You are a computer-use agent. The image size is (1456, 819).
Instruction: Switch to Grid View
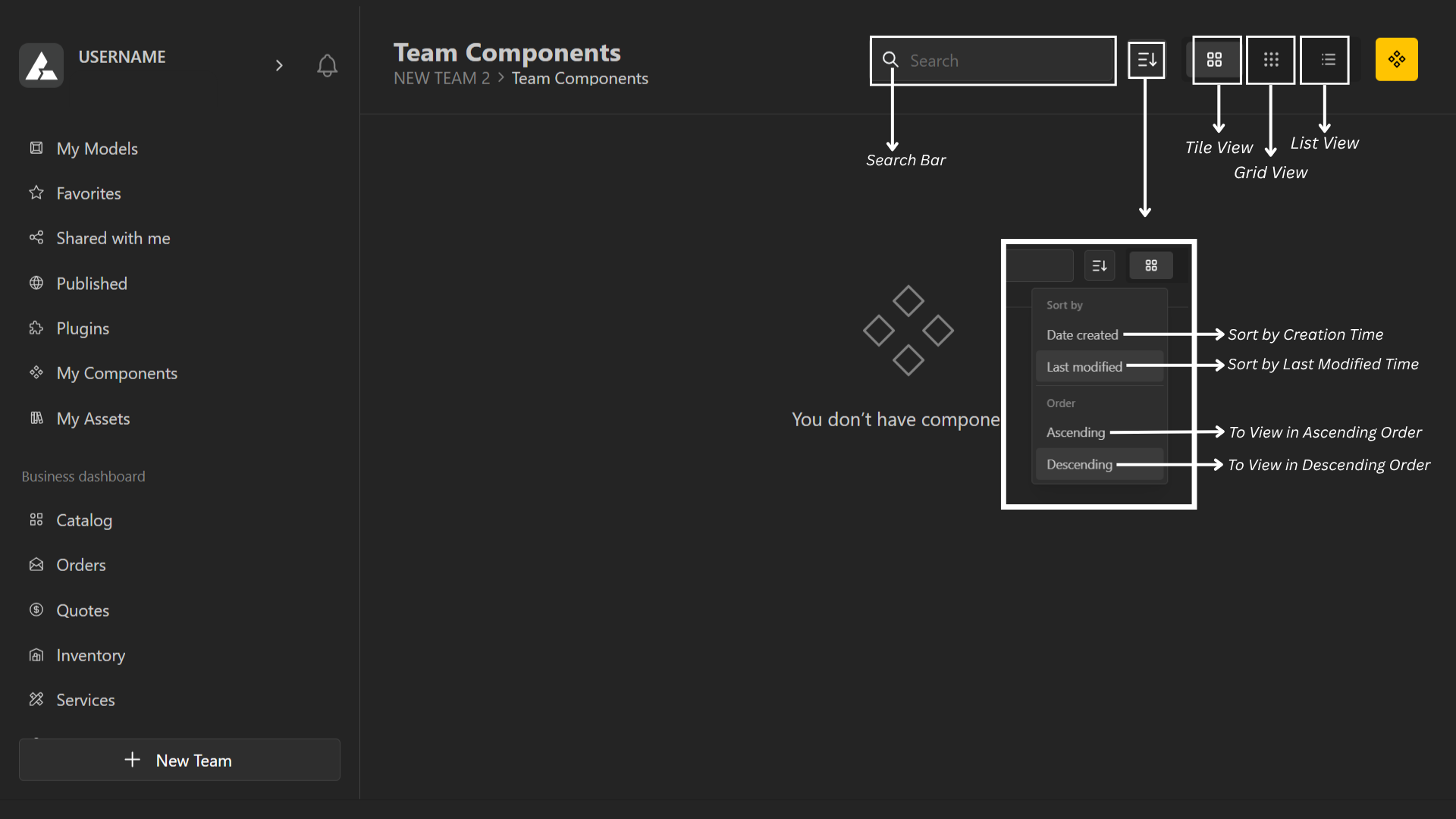click(x=1271, y=60)
